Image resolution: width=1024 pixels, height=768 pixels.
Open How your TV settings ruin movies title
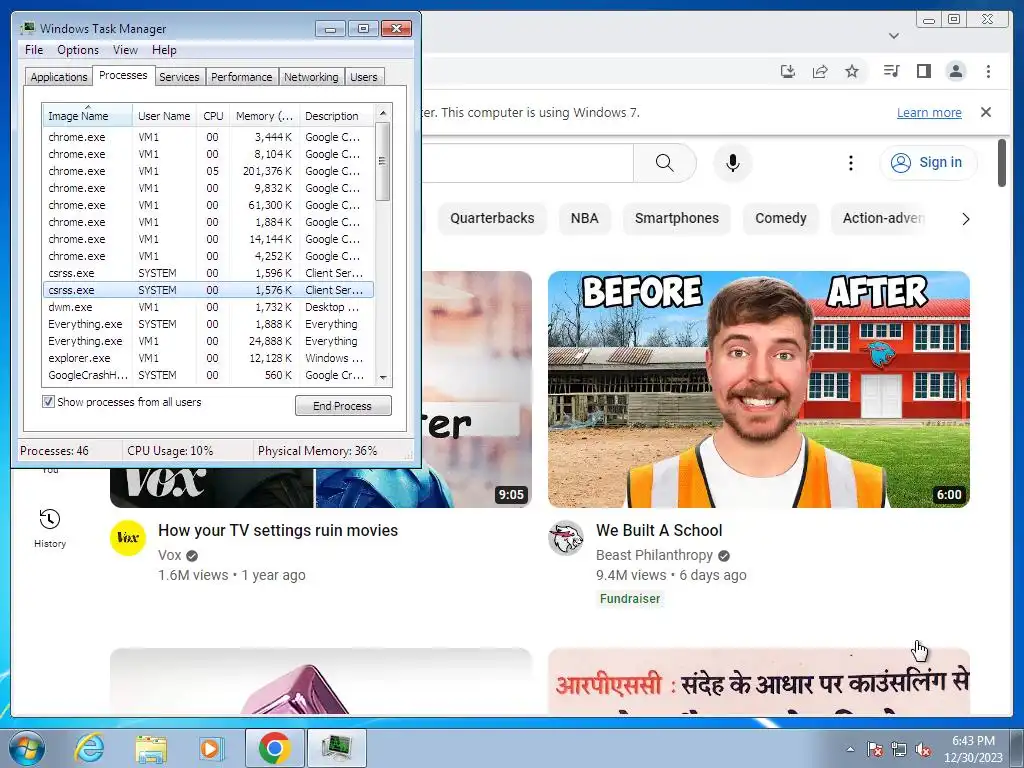tap(278, 530)
